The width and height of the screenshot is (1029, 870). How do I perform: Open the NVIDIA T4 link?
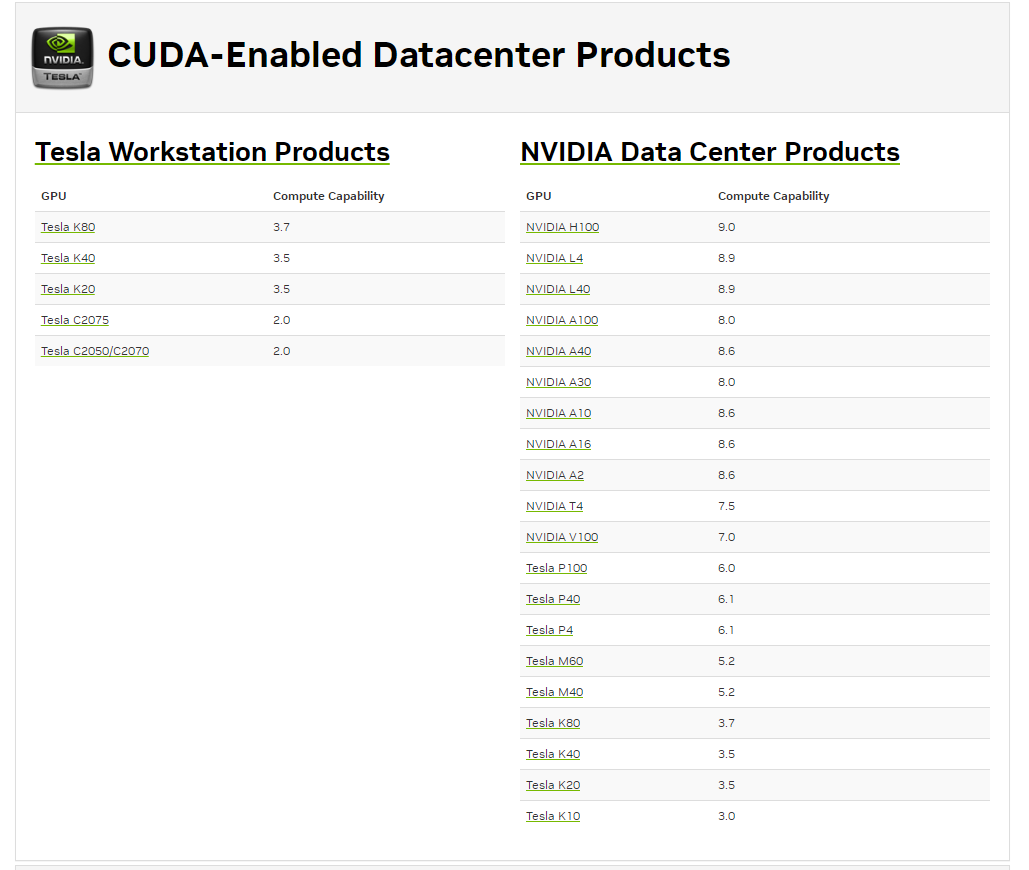pos(554,506)
